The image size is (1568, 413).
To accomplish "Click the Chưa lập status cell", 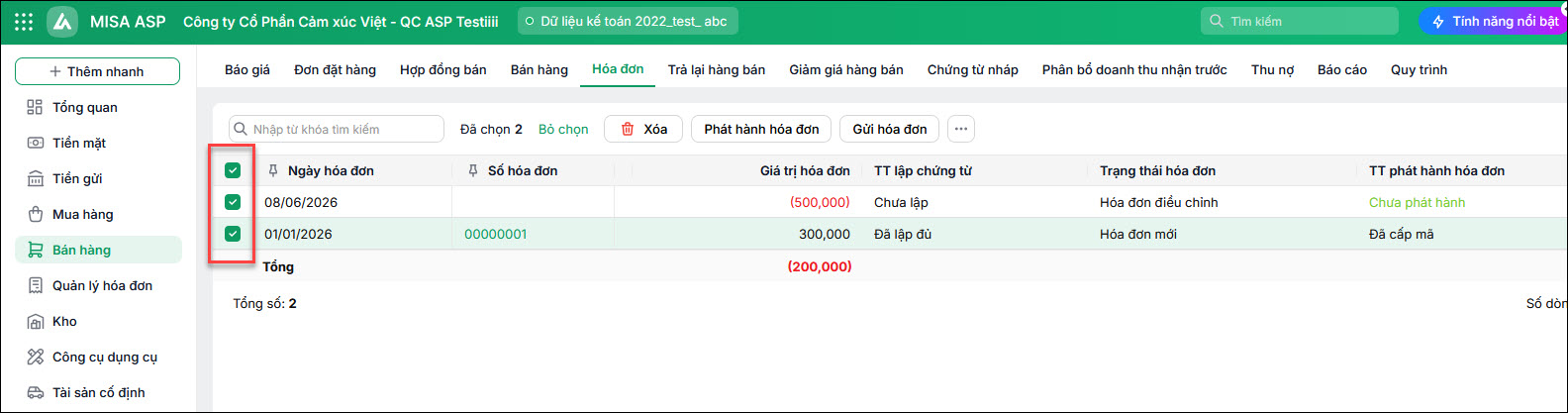I will click(x=901, y=202).
